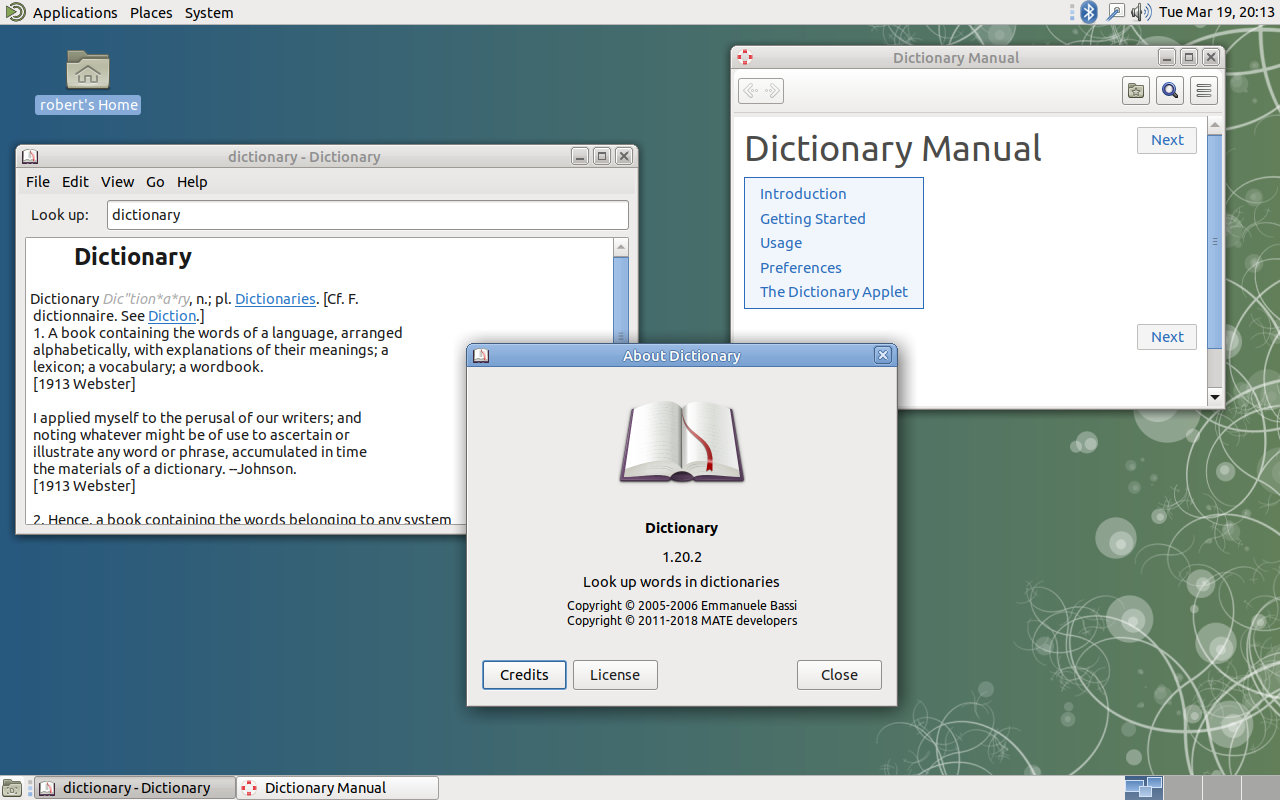1280x800 pixels.
Task: Open The Dictionary Applet section
Action: tap(834, 292)
